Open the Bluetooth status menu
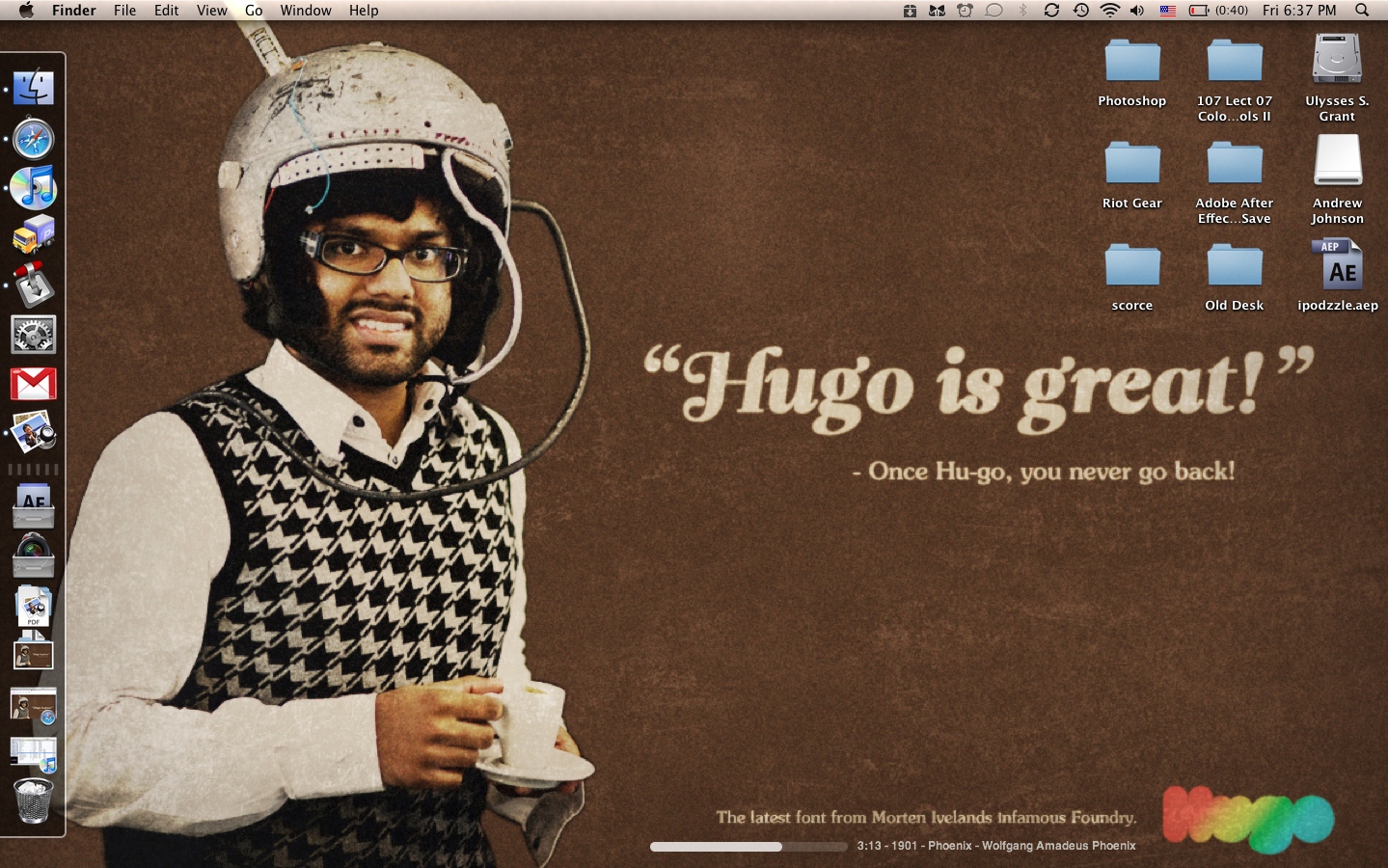The width and height of the screenshot is (1388, 868). pyautogui.click(x=1023, y=11)
